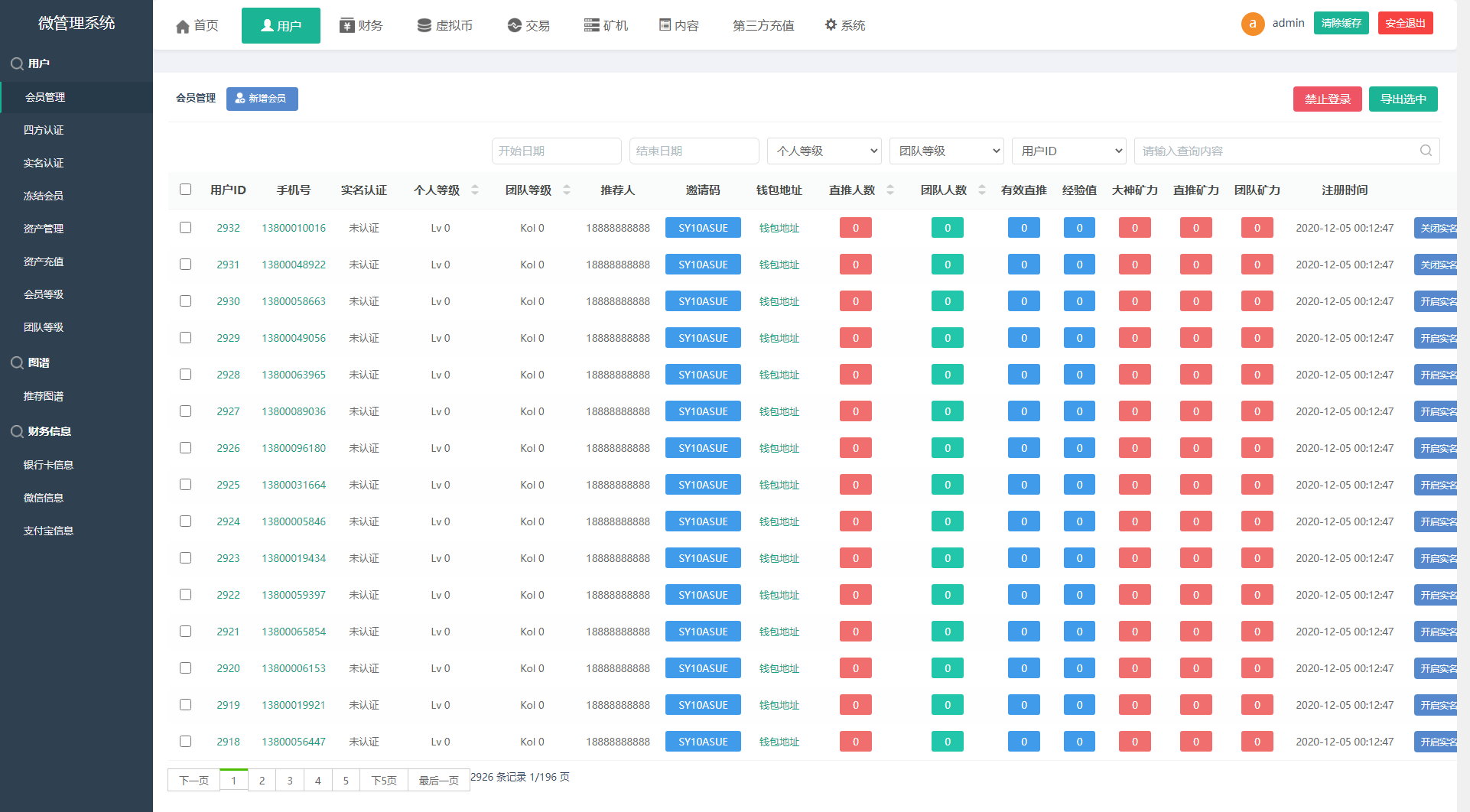Open the 内容 content tab
1470x812 pixels.
click(679, 26)
